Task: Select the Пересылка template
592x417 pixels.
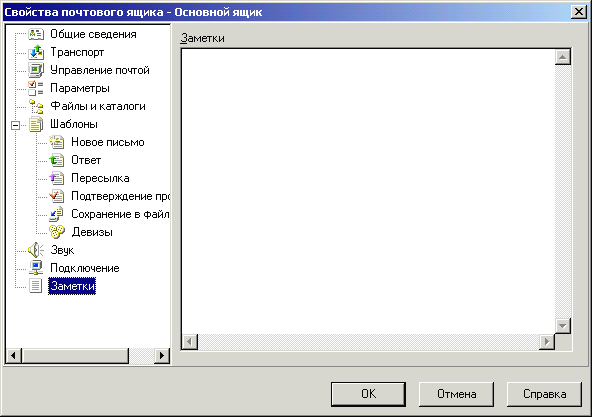Action: click(x=100, y=178)
